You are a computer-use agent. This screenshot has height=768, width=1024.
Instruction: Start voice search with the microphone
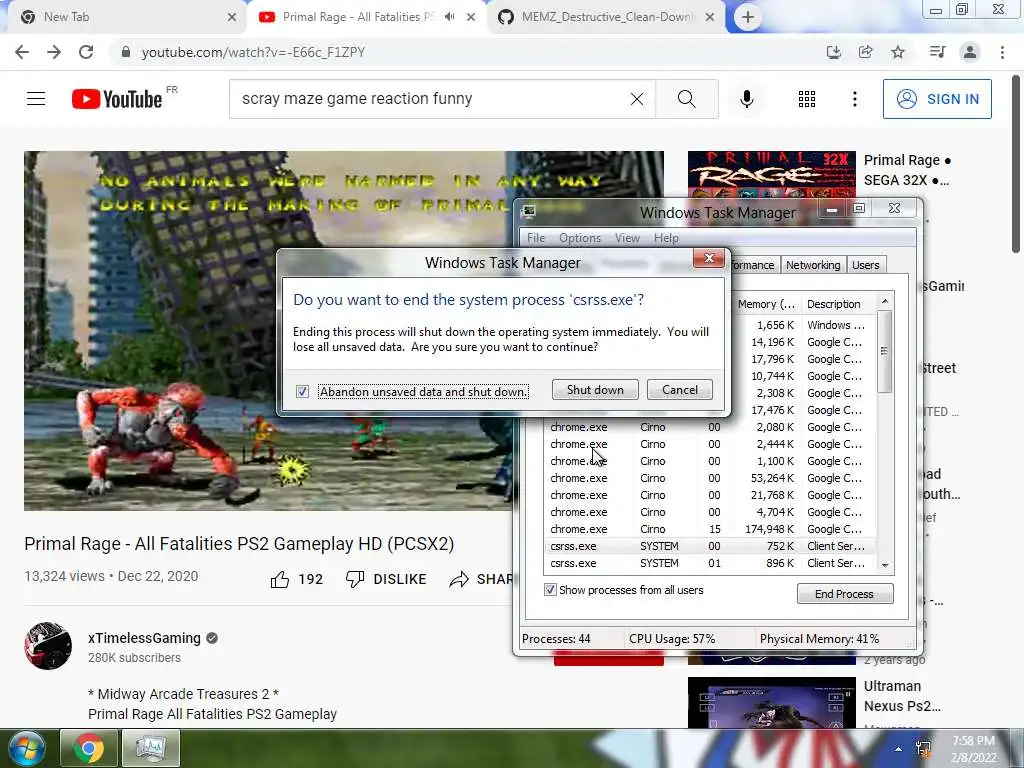point(747,99)
